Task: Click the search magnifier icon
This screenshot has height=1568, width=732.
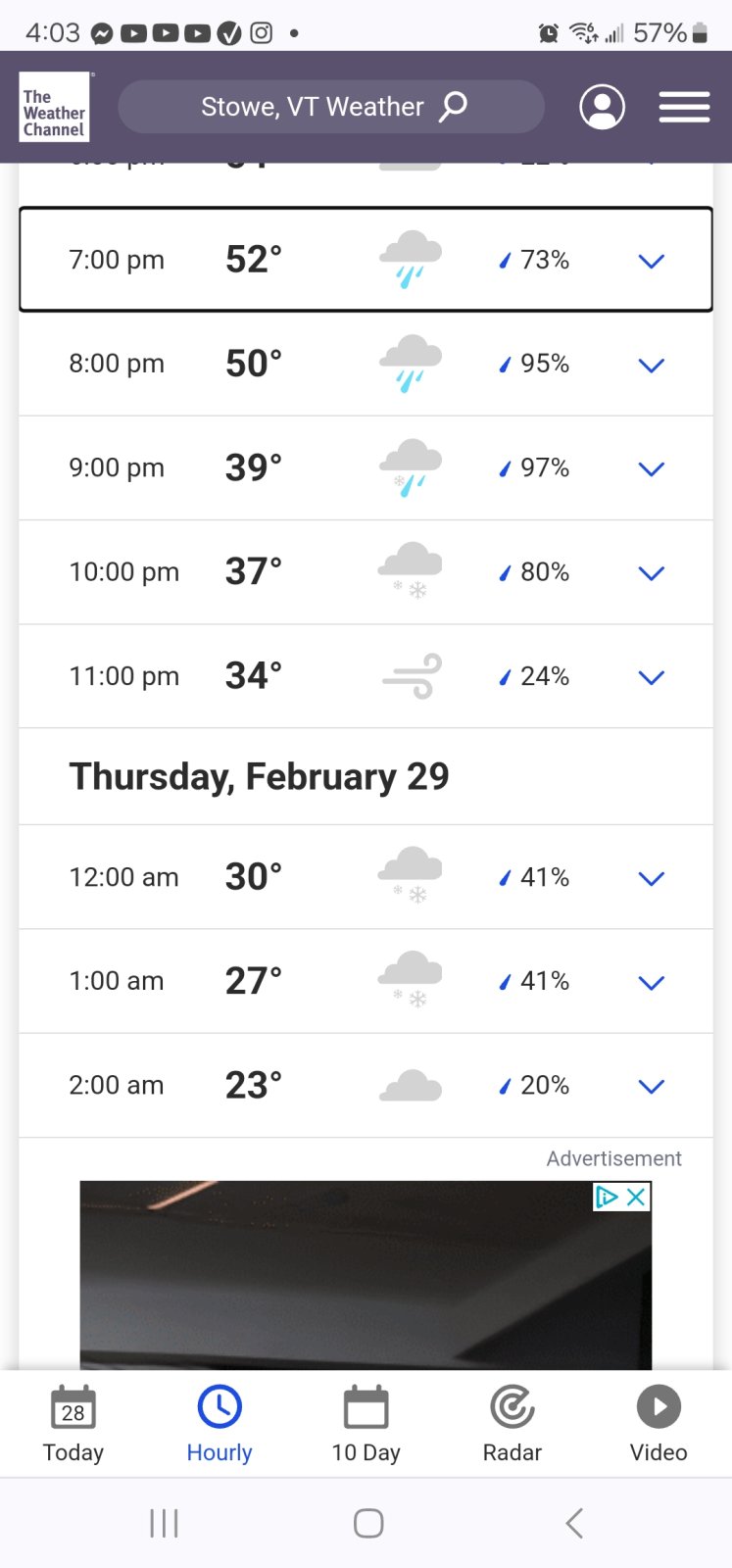Action: (453, 106)
